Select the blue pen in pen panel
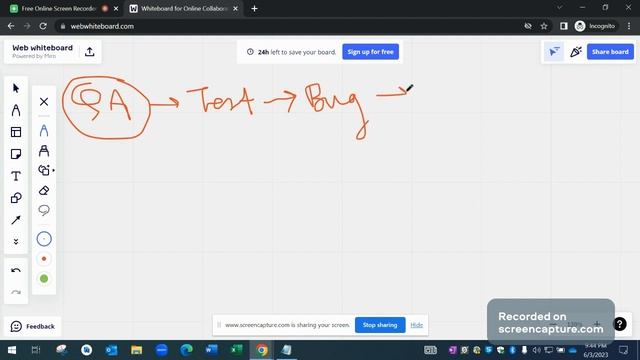The image size is (640, 360). coord(44,131)
